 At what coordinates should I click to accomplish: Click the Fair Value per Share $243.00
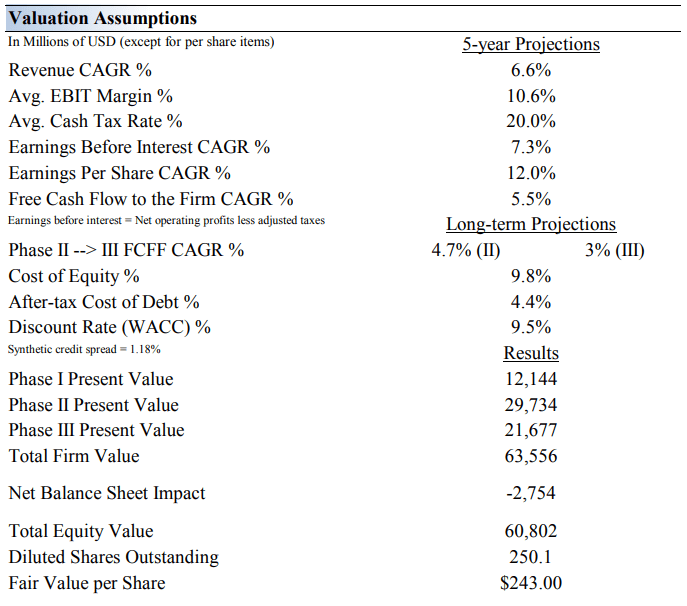(530, 583)
